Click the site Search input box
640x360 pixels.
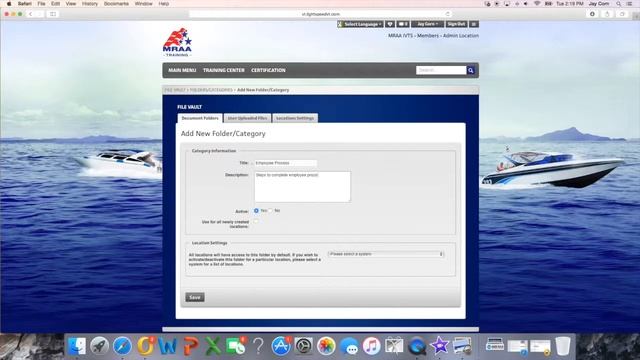[x=441, y=70]
